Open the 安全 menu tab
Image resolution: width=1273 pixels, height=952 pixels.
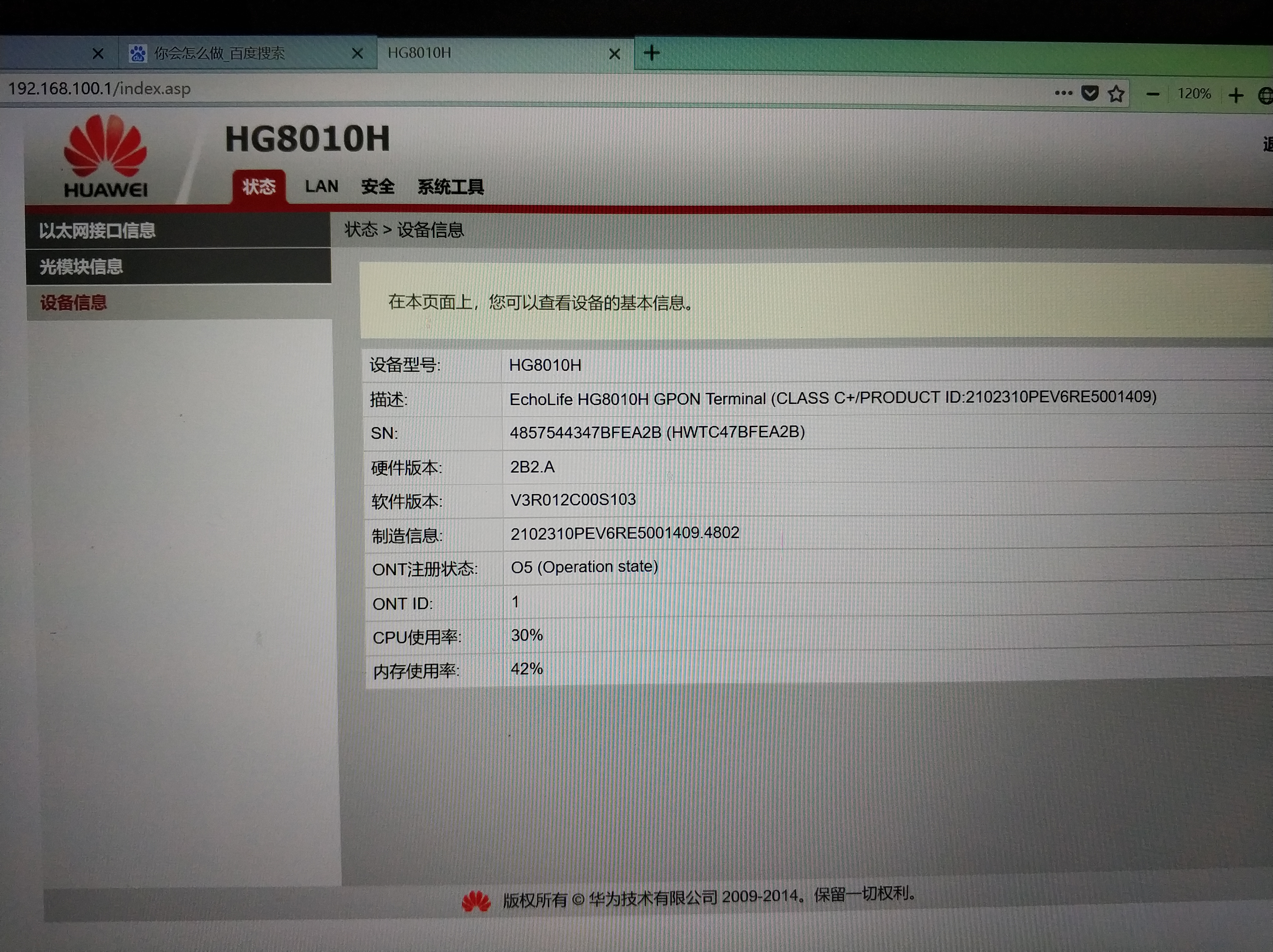[378, 186]
